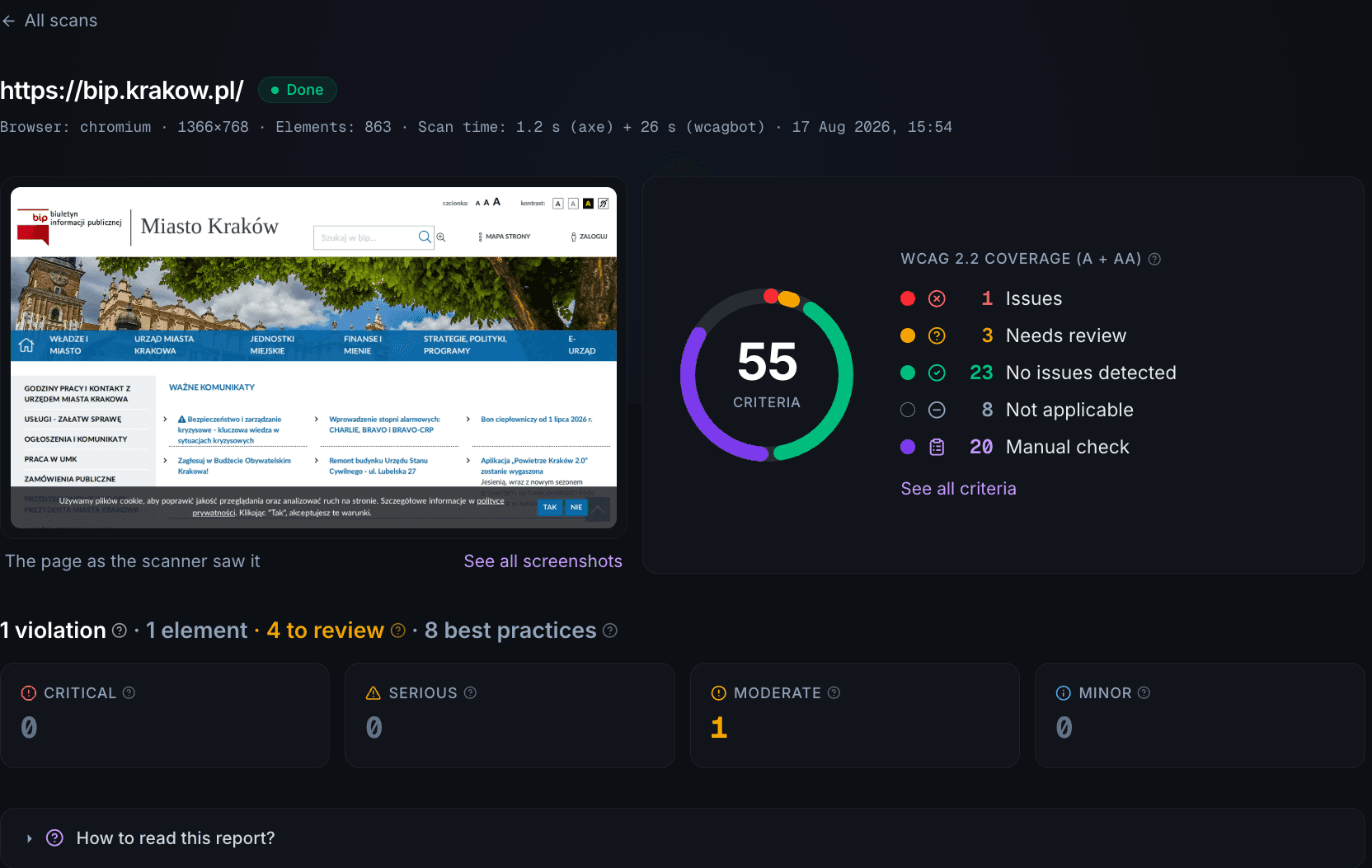Click help icon next to CRITICAL label
The width and height of the screenshot is (1372, 868).
128,693
